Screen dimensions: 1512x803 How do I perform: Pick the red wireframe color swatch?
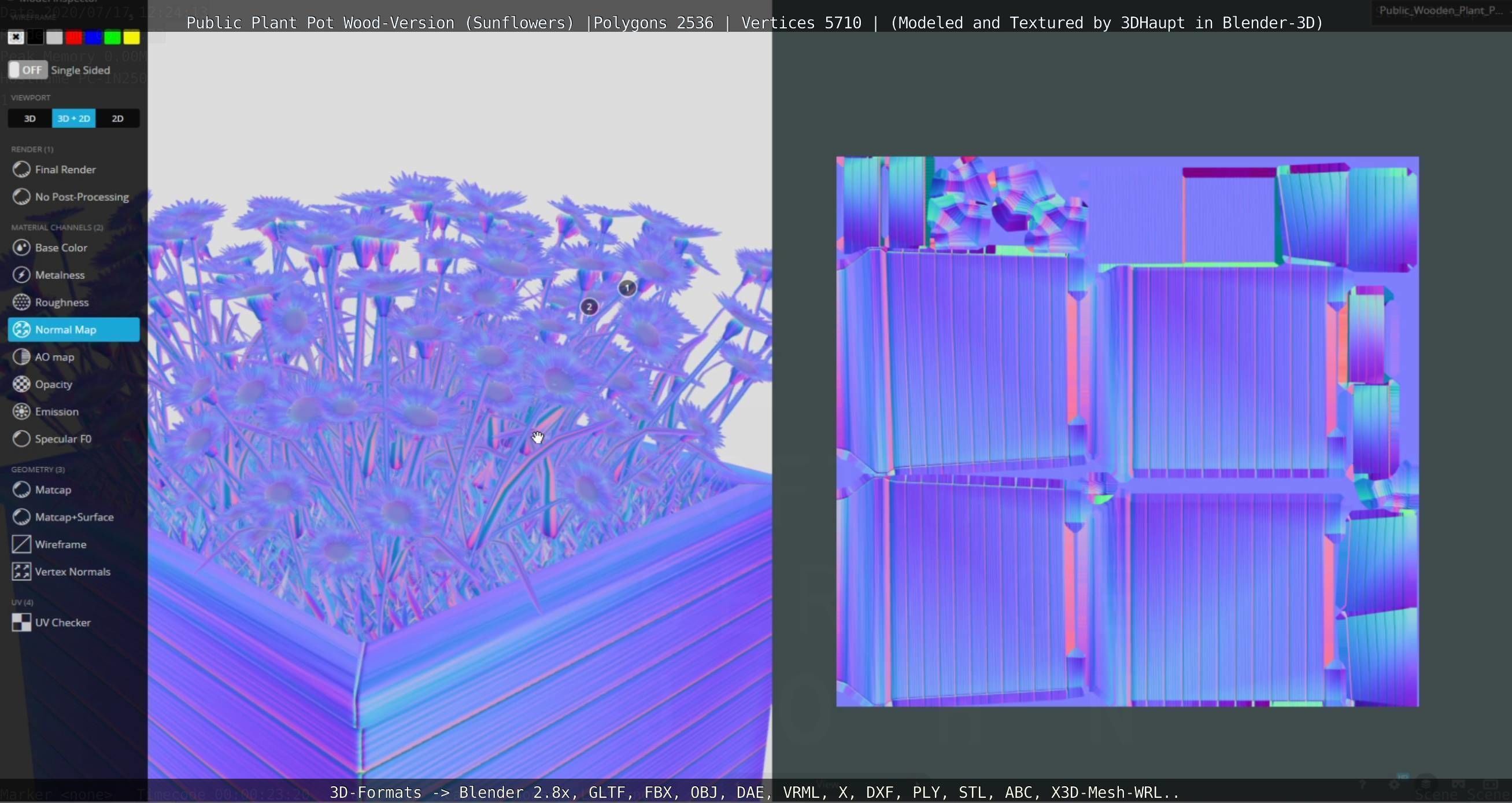[x=74, y=38]
